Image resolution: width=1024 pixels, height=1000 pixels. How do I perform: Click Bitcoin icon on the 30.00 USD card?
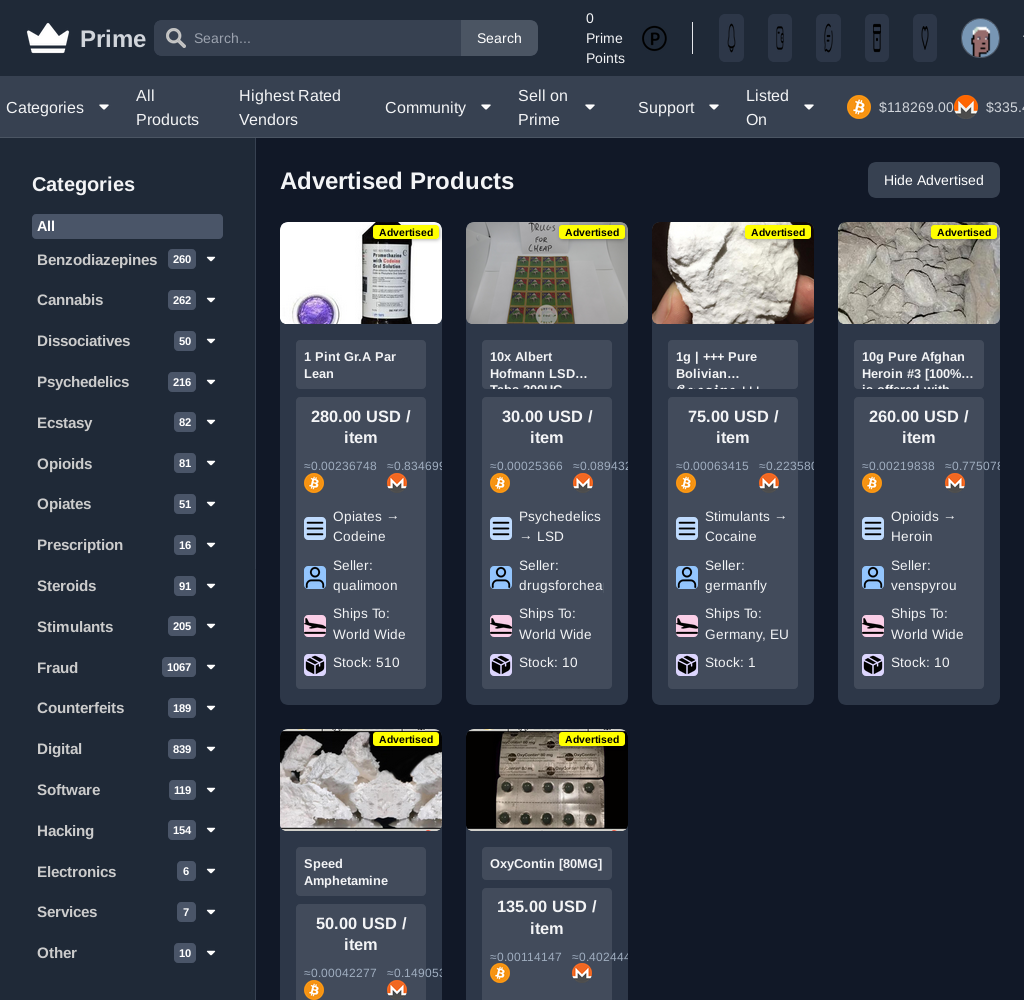coord(500,483)
